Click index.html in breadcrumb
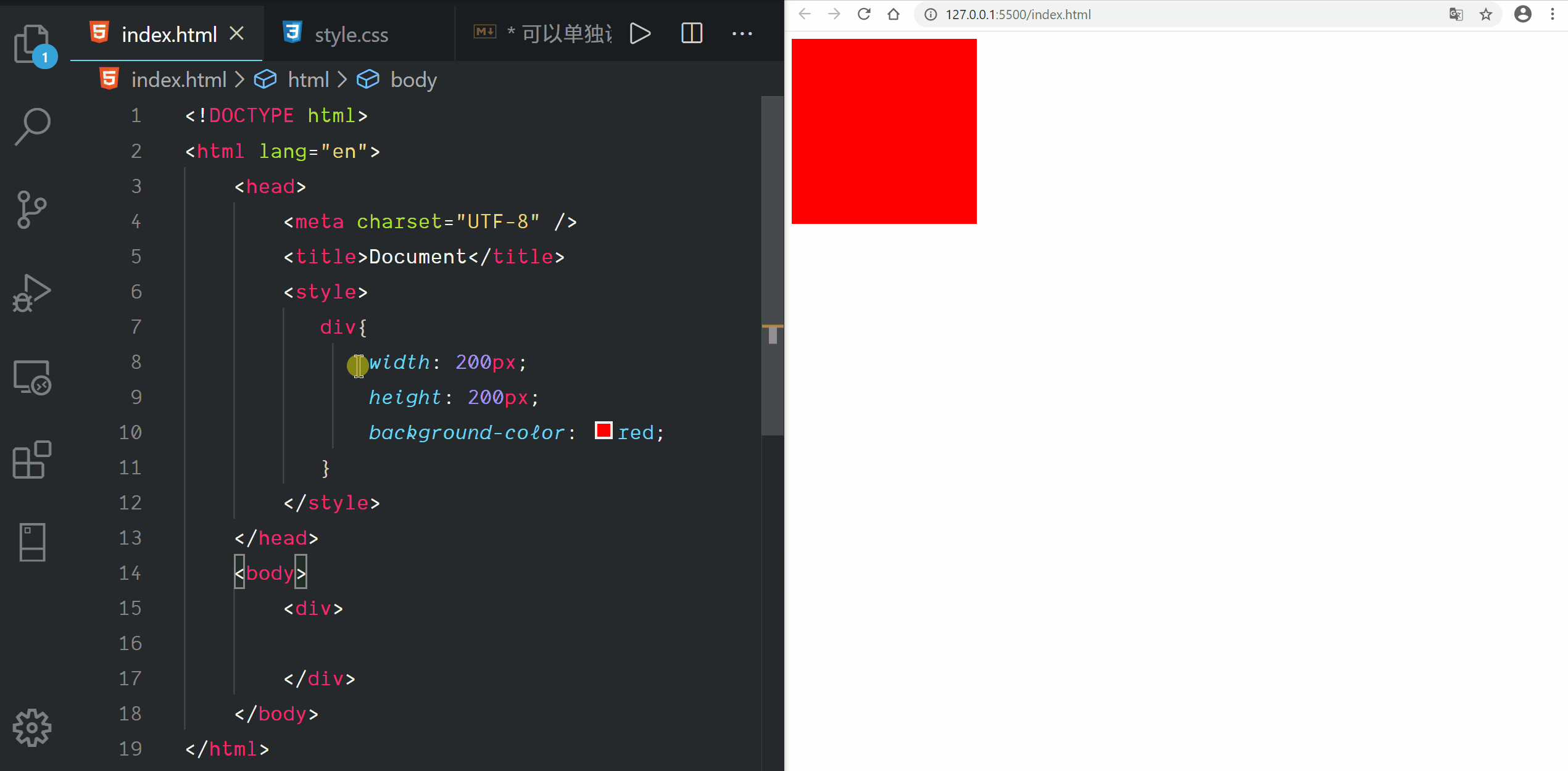This screenshot has width=1568, height=771. tap(179, 80)
